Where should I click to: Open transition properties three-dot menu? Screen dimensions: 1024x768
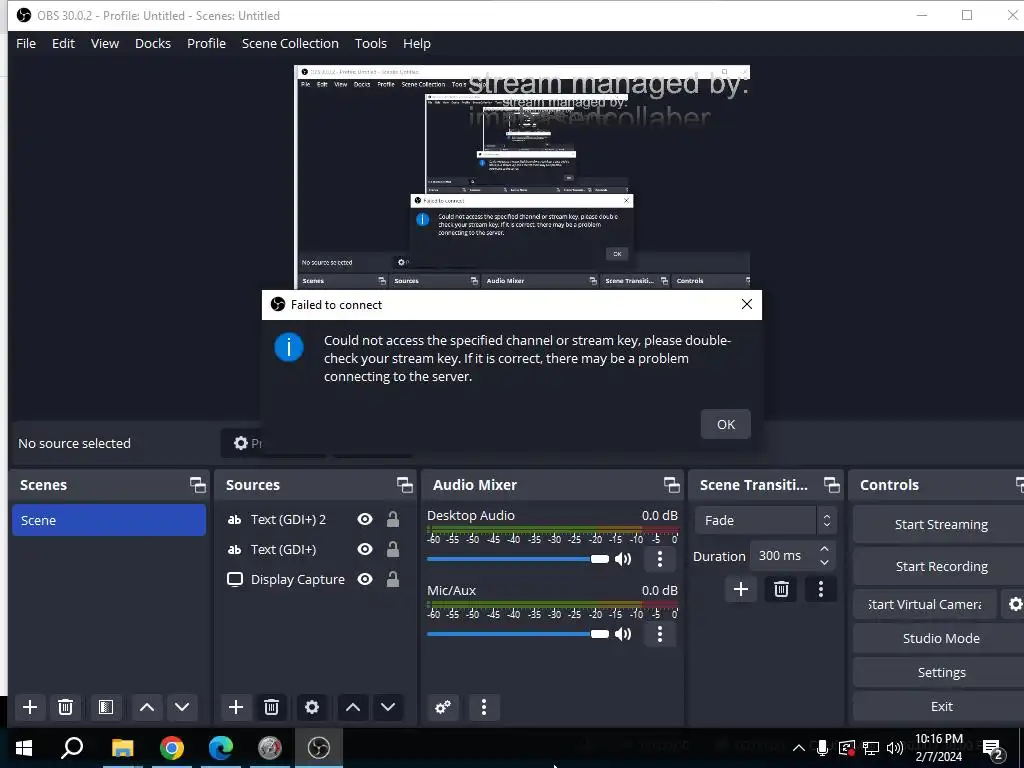pyautogui.click(x=821, y=589)
